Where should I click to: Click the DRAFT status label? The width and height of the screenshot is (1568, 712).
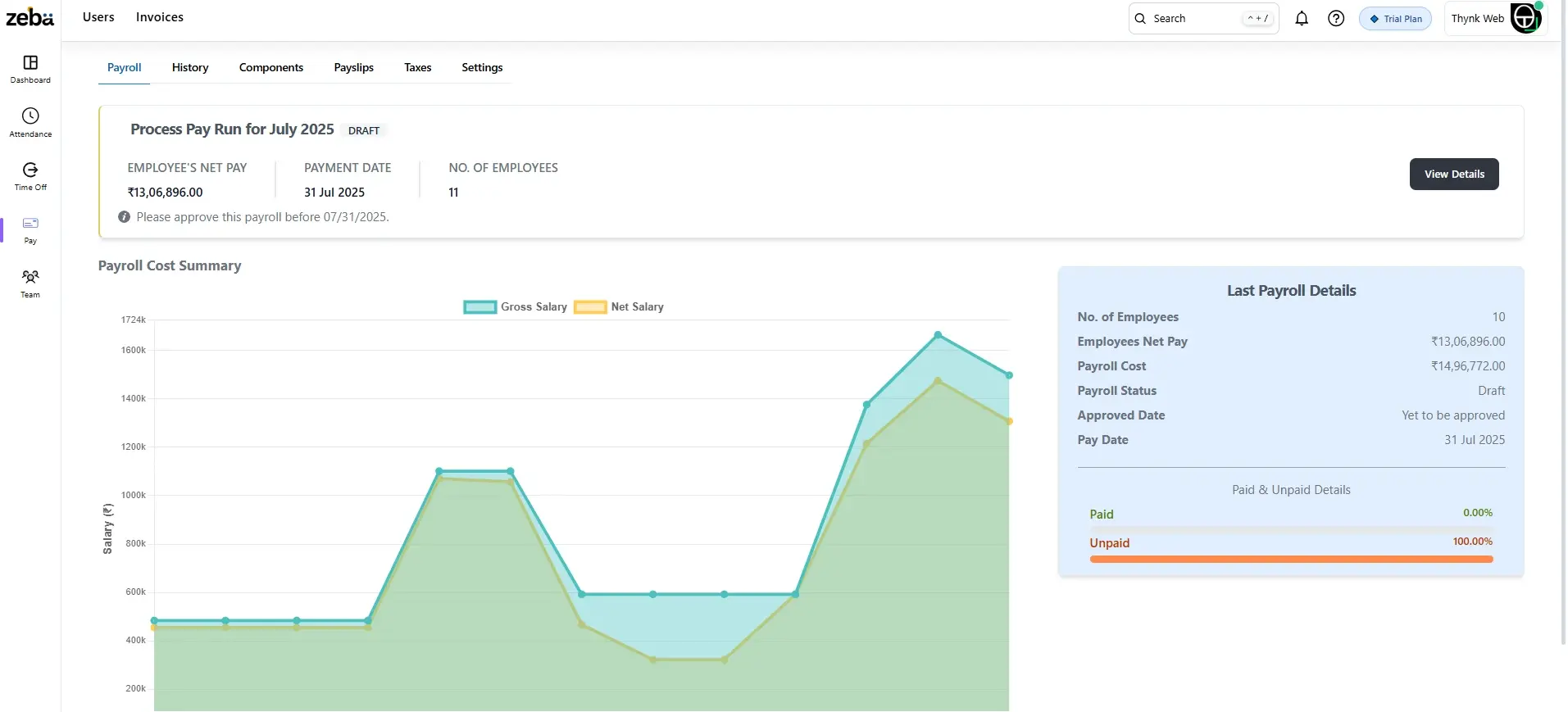click(x=364, y=130)
